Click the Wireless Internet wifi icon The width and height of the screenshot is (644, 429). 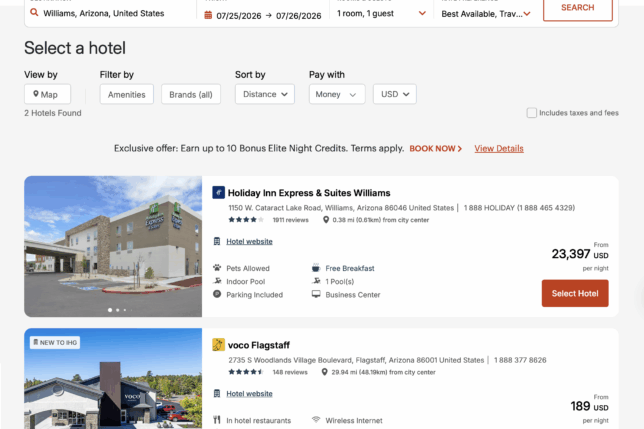[x=316, y=420]
